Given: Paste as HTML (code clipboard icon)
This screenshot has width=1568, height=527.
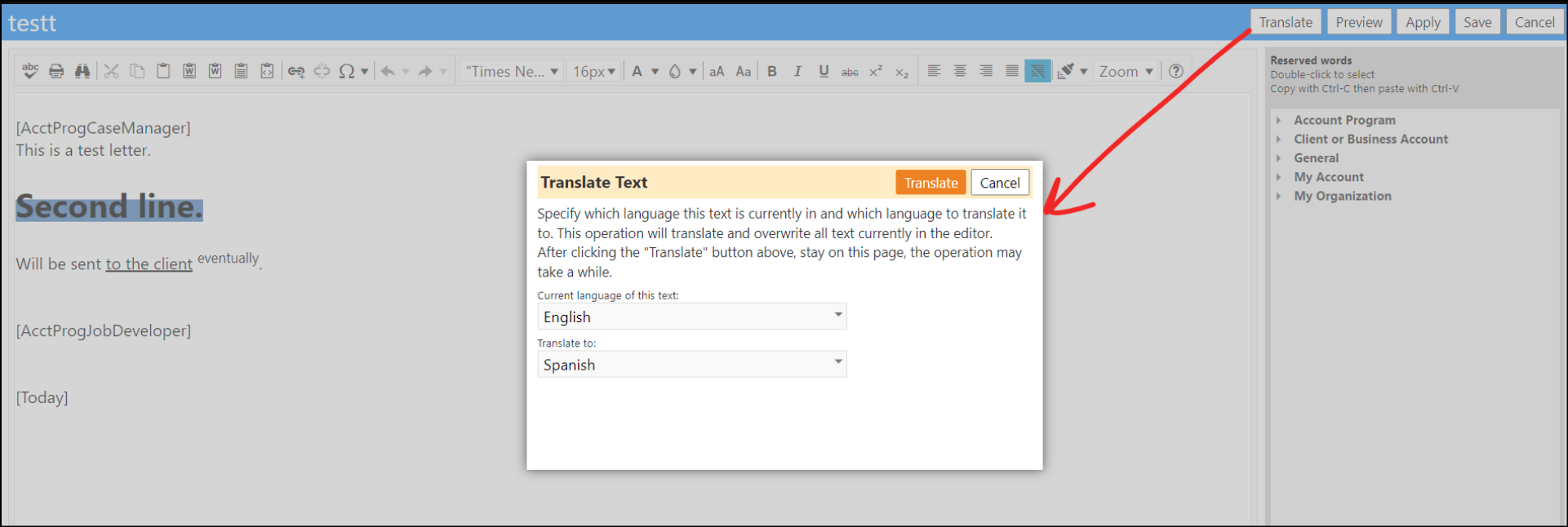Looking at the screenshot, I should pos(267,71).
